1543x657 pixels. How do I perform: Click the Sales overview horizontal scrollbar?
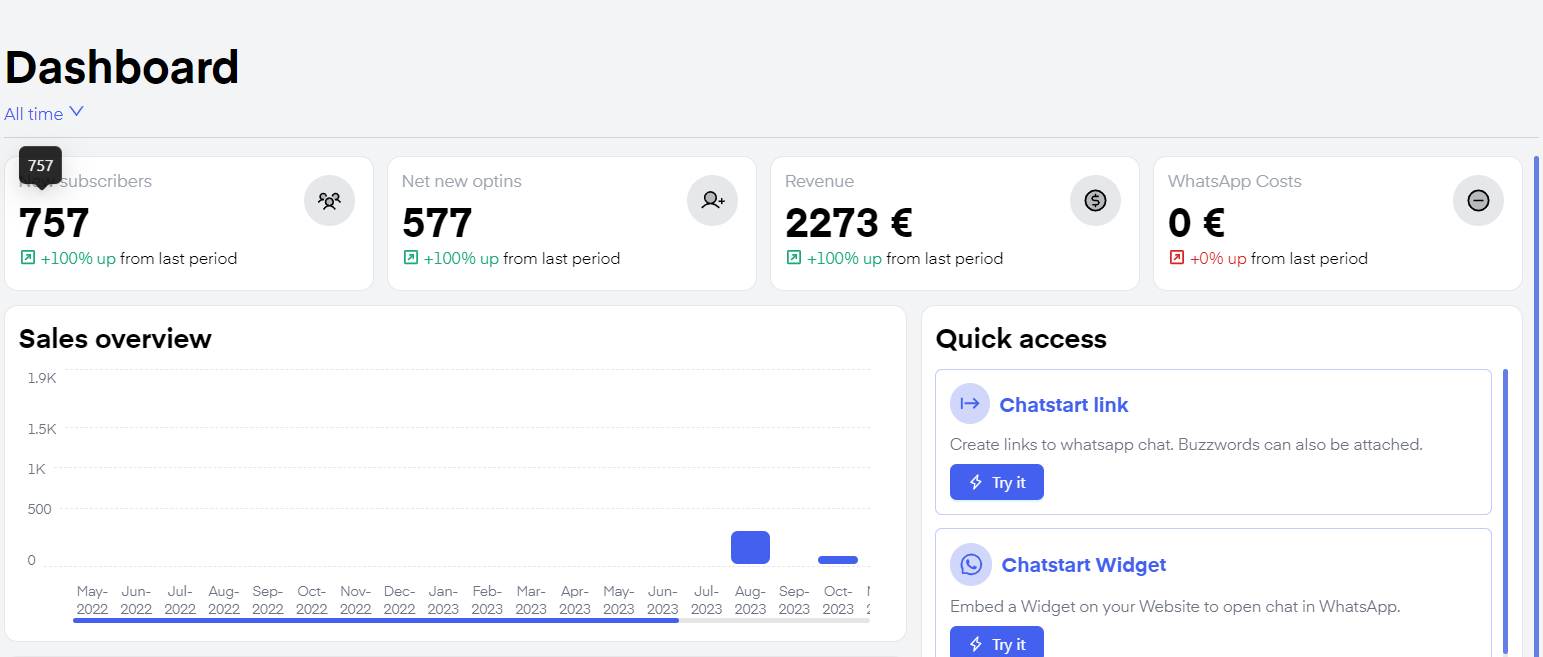(x=375, y=620)
